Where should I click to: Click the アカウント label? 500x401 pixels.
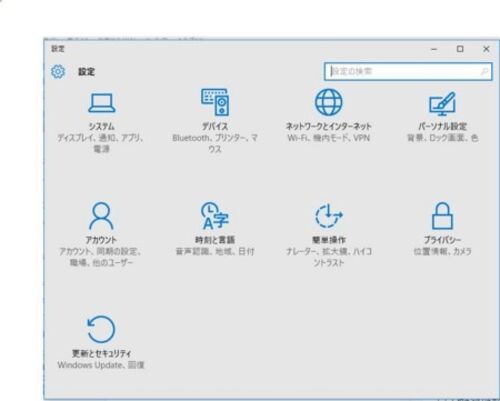point(102,240)
